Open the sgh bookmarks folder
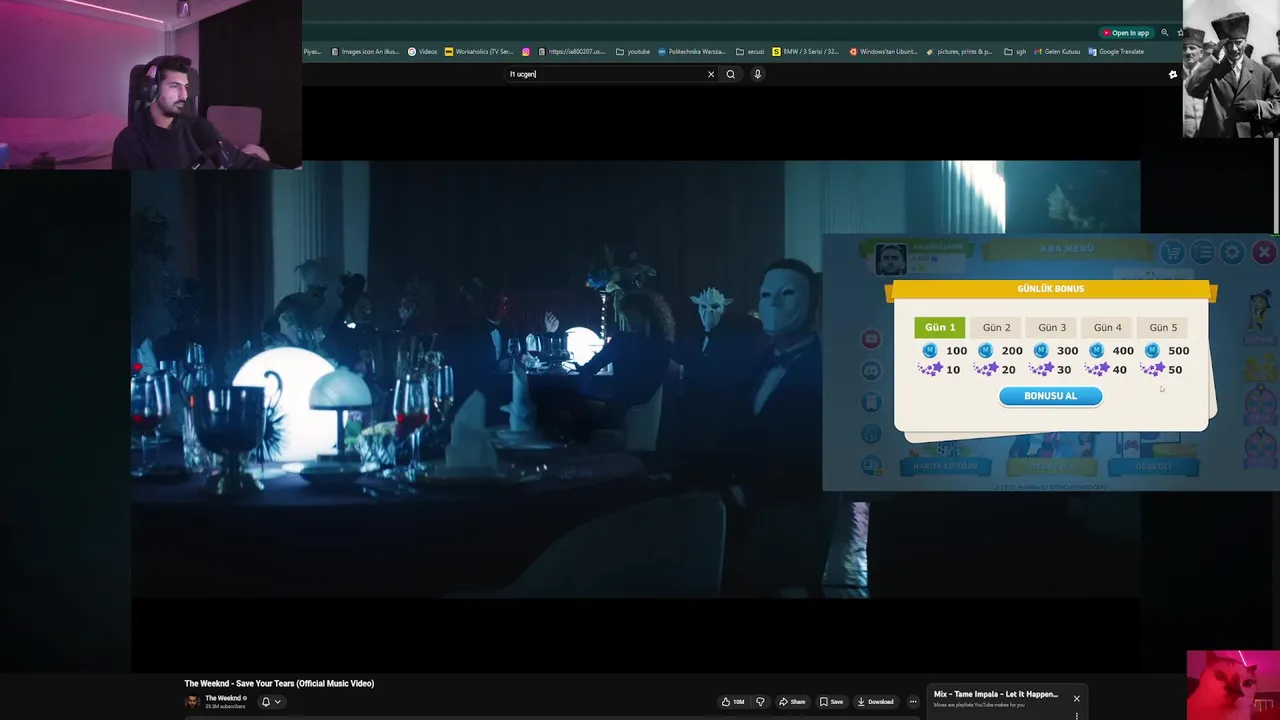 tap(1015, 52)
